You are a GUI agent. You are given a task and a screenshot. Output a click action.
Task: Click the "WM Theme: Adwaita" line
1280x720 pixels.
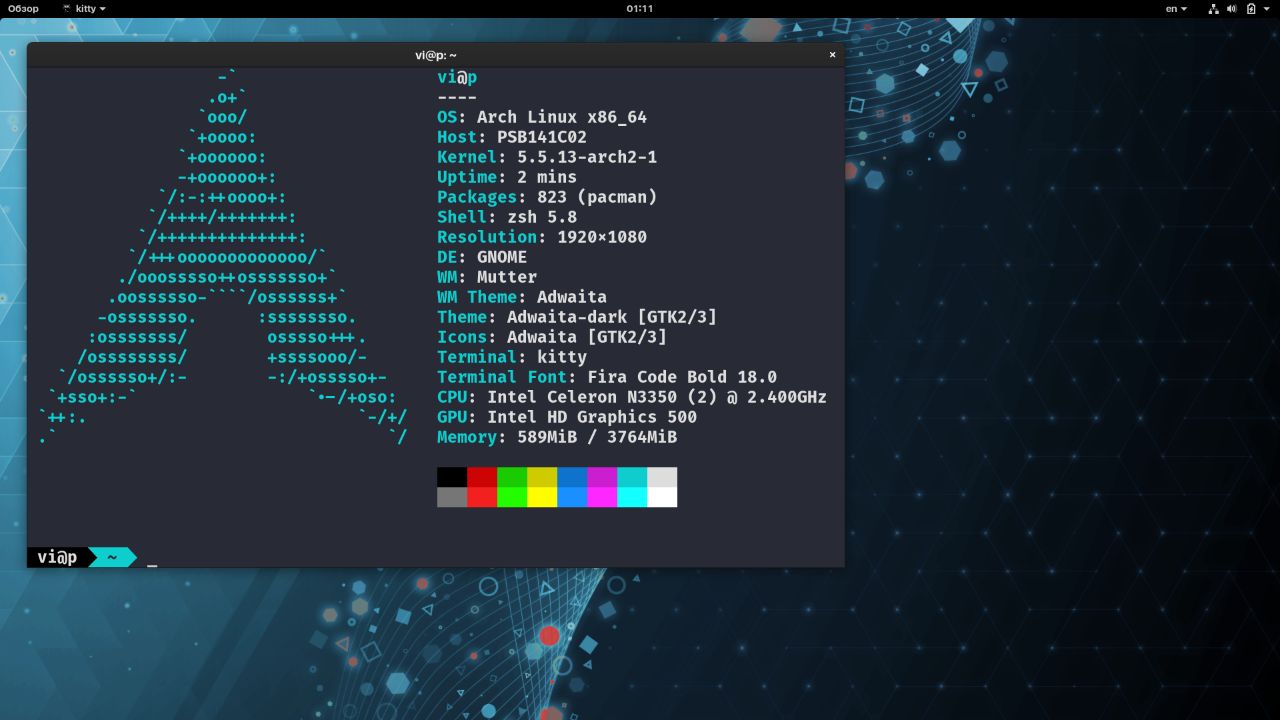pyautogui.click(x=522, y=297)
